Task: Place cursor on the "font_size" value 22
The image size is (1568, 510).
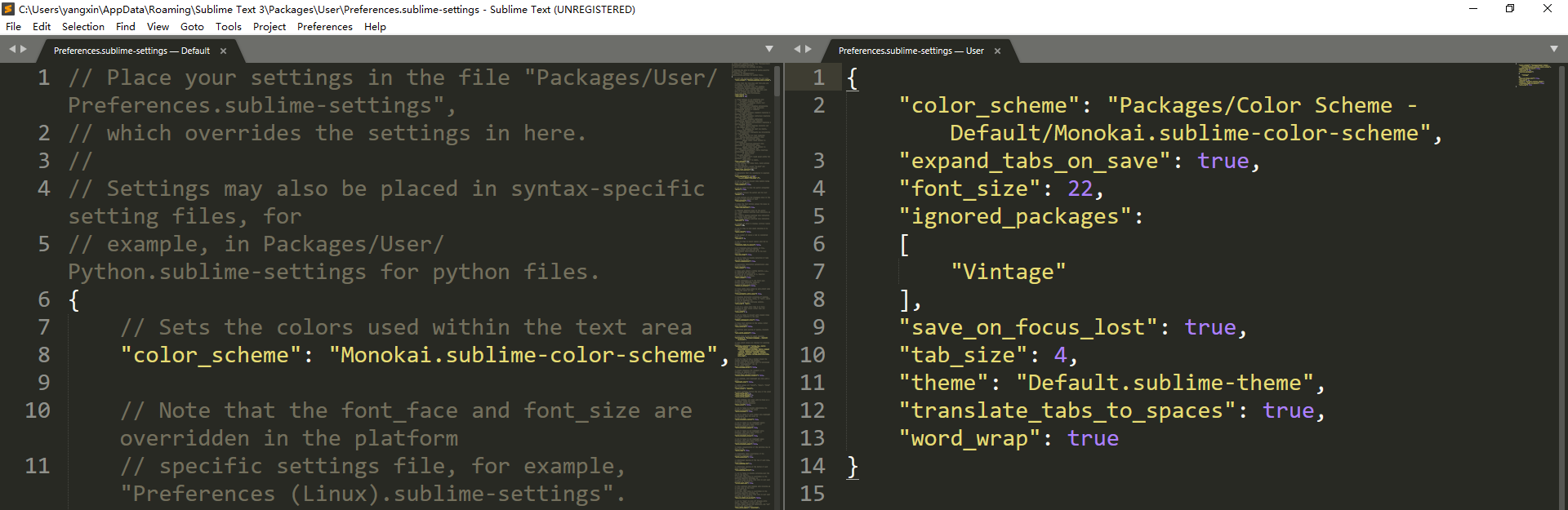Action: 1080,188
